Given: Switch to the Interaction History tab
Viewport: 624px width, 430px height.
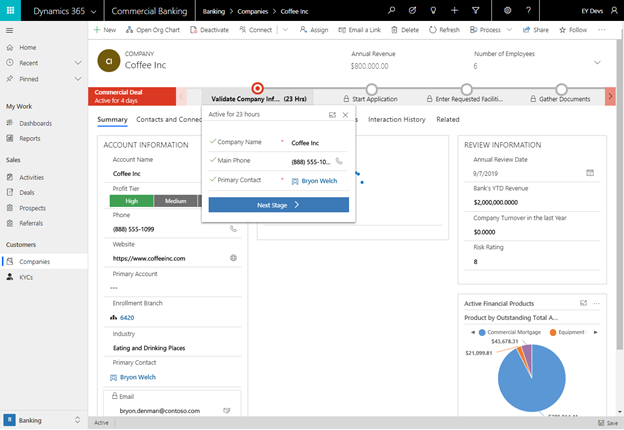Looking at the screenshot, I should [x=396, y=120].
